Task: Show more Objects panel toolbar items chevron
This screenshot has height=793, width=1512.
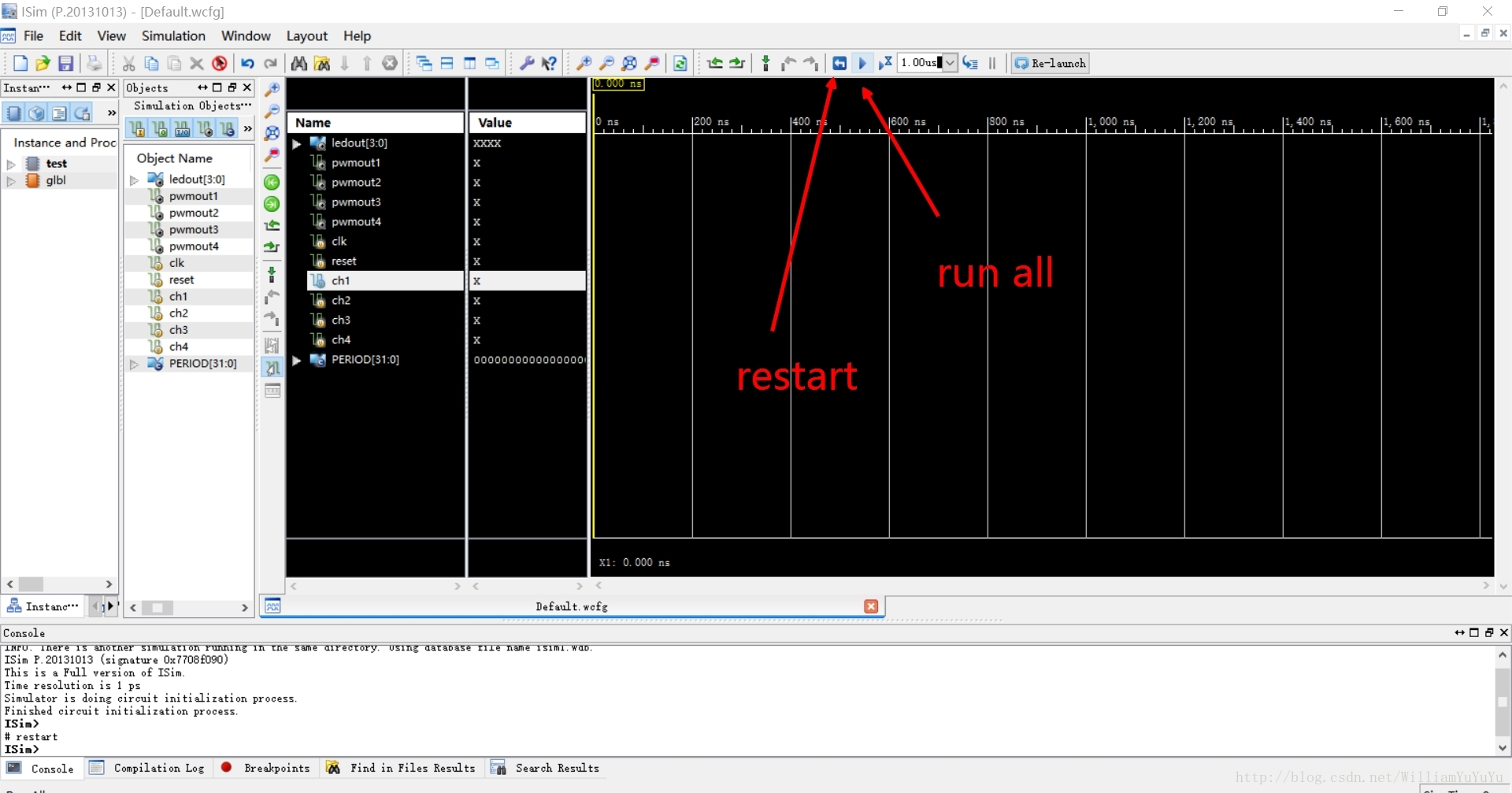Action: point(248,128)
